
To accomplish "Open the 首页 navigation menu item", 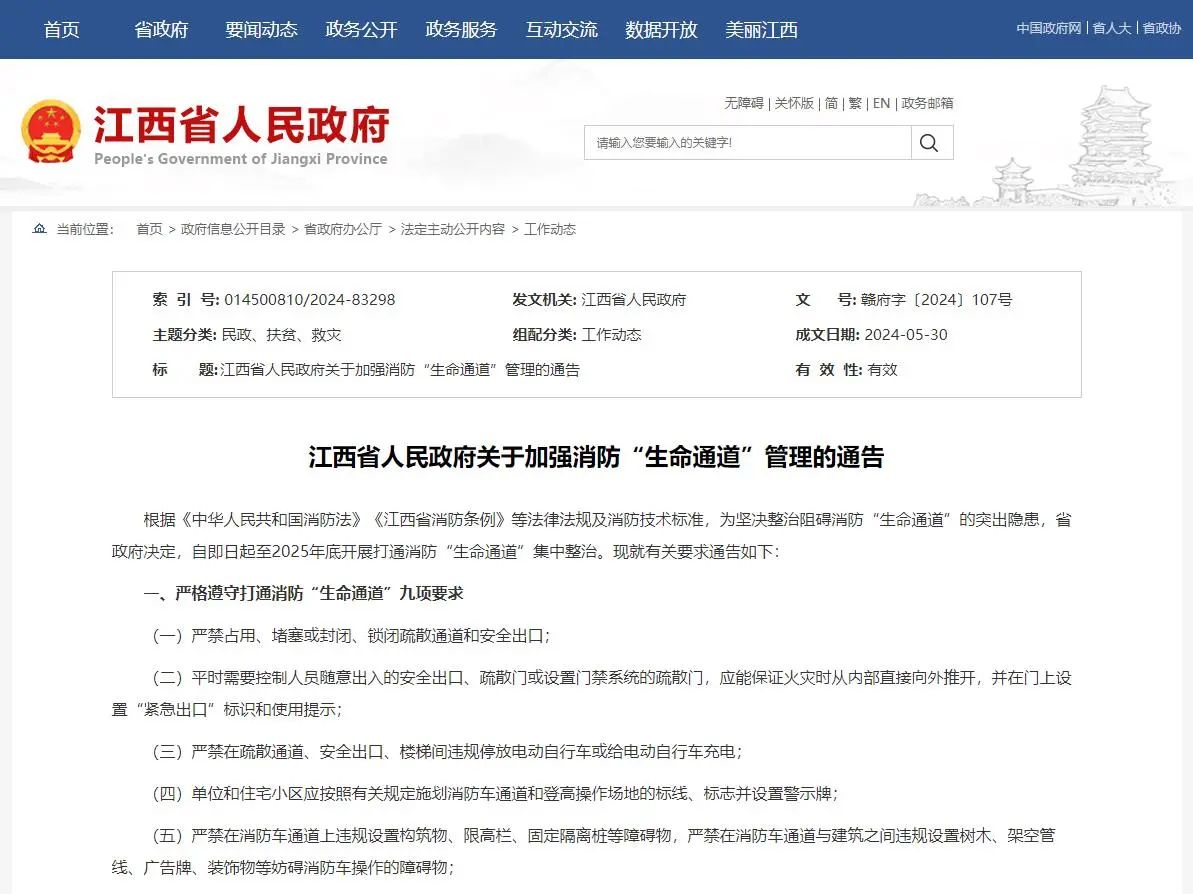I will [x=61, y=29].
